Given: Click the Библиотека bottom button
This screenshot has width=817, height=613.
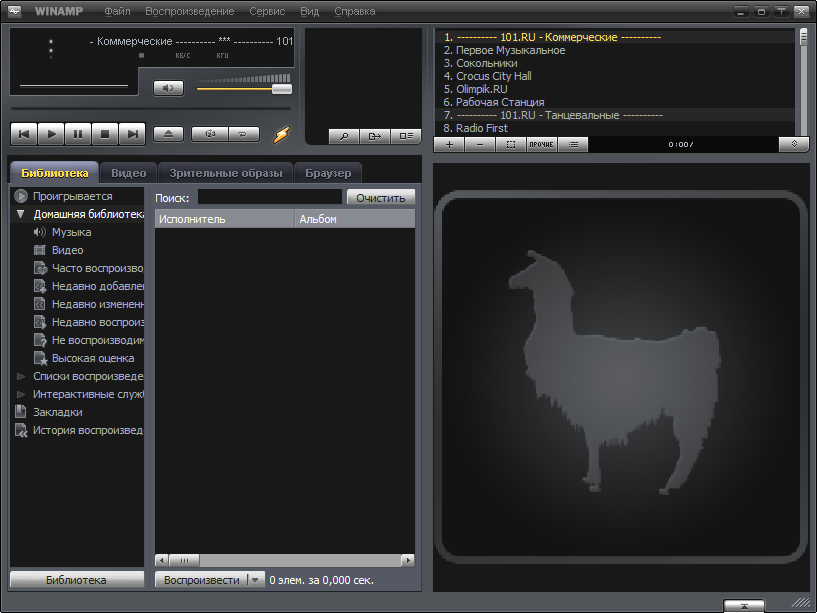Looking at the screenshot, I should pyautogui.click(x=77, y=580).
